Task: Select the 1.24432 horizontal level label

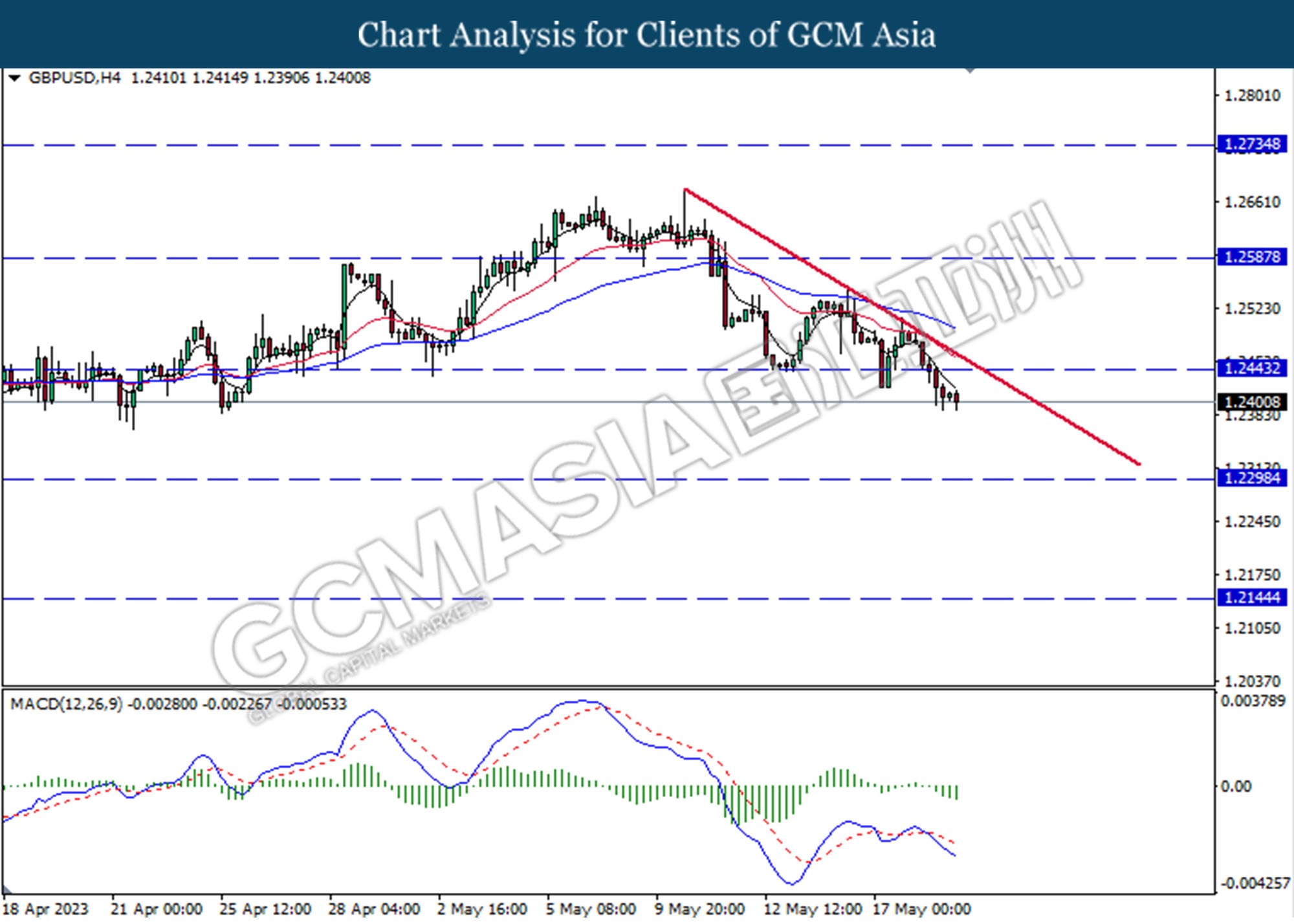Action: point(1253,368)
